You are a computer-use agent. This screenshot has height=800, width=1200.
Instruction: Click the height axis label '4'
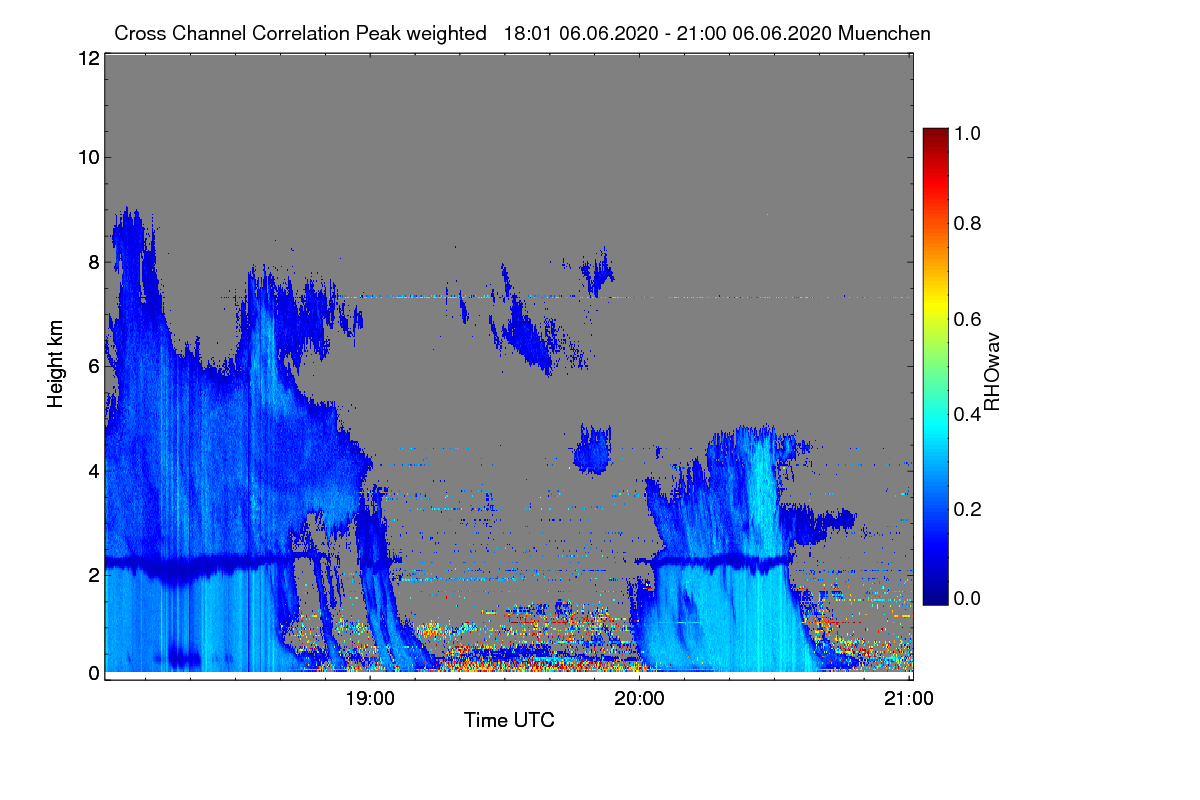click(92, 470)
